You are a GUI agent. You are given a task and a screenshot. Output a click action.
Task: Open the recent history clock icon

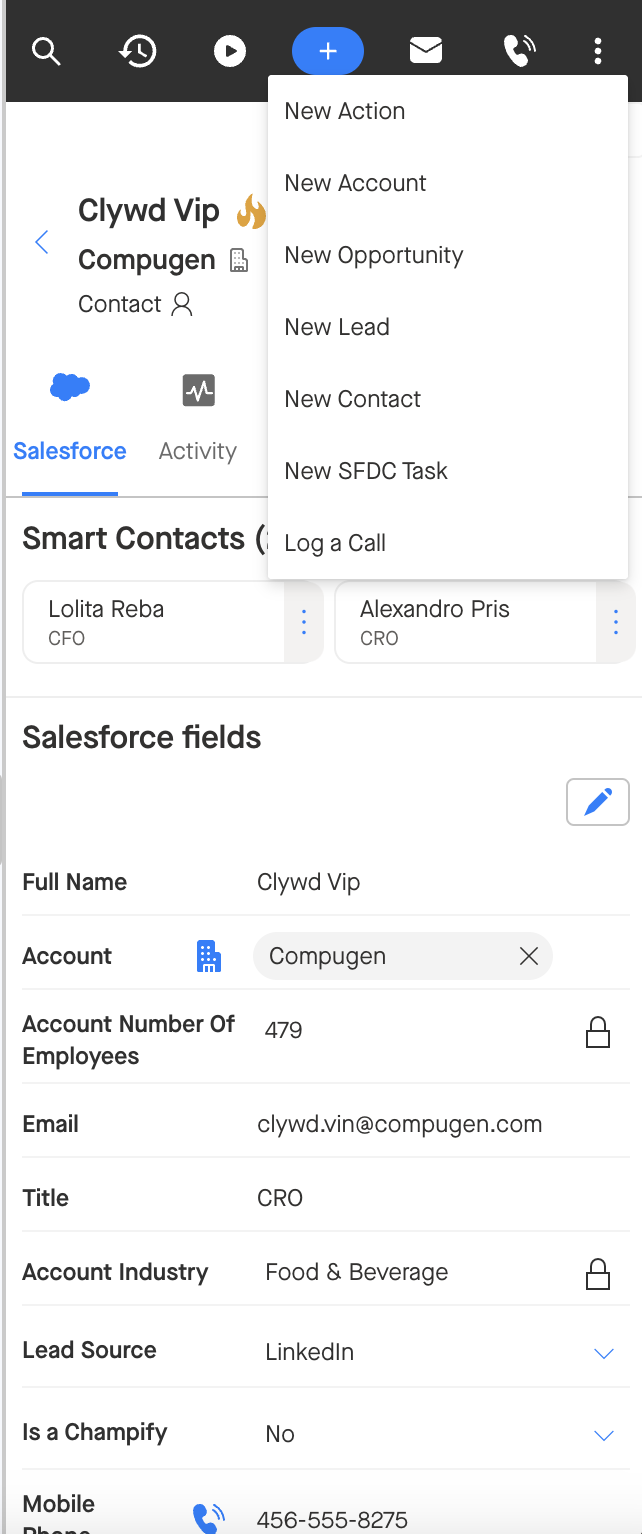coord(138,51)
